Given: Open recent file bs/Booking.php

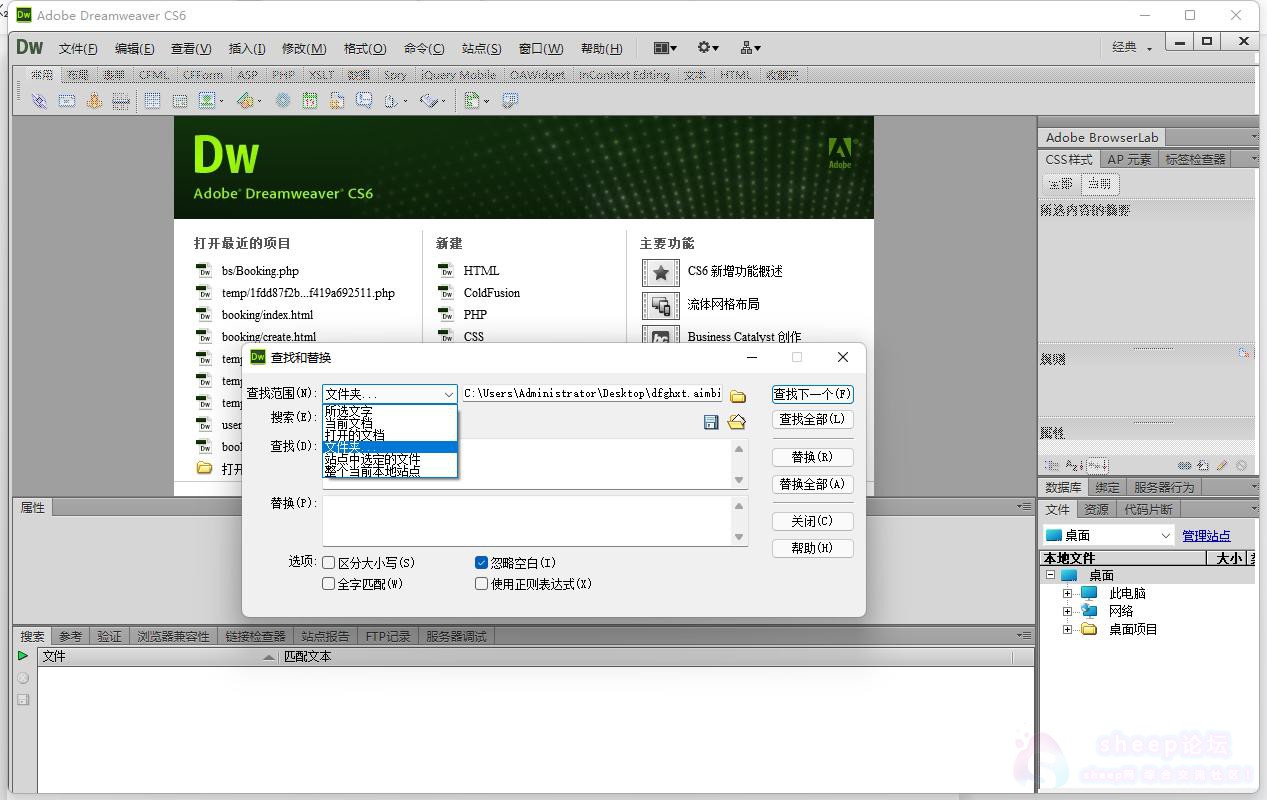Looking at the screenshot, I should 260,271.
